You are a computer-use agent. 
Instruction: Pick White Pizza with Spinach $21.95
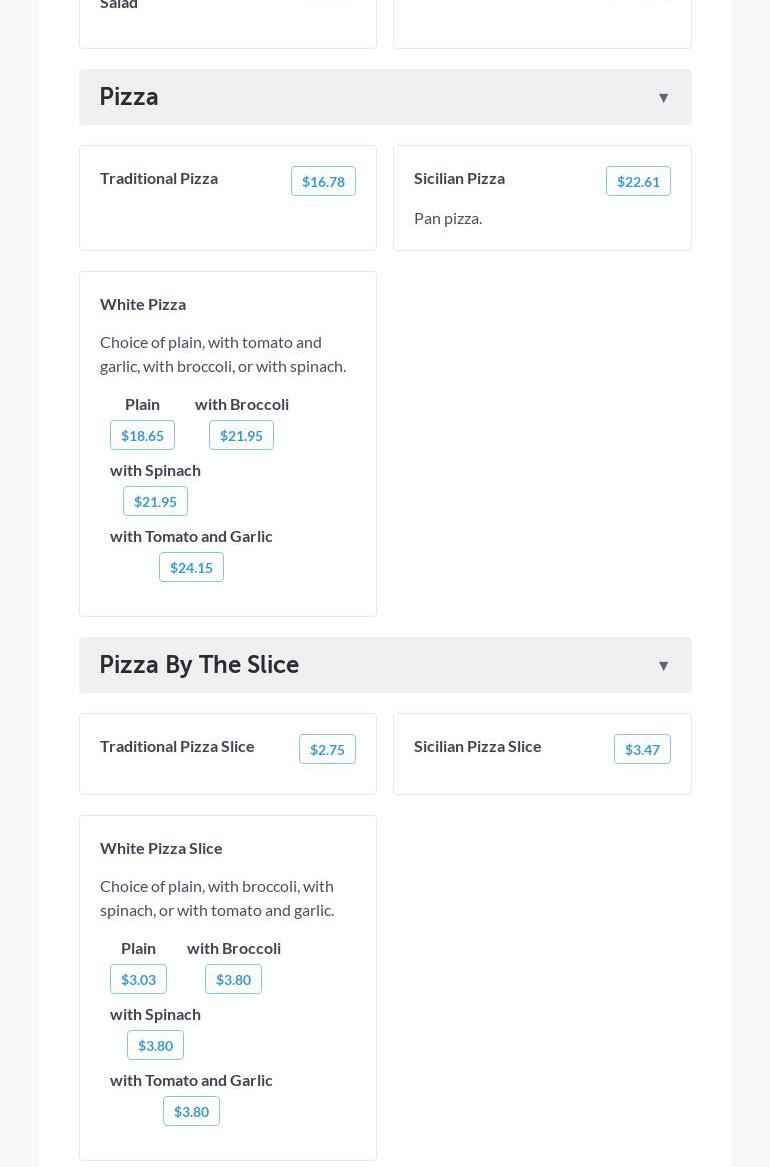155,501
